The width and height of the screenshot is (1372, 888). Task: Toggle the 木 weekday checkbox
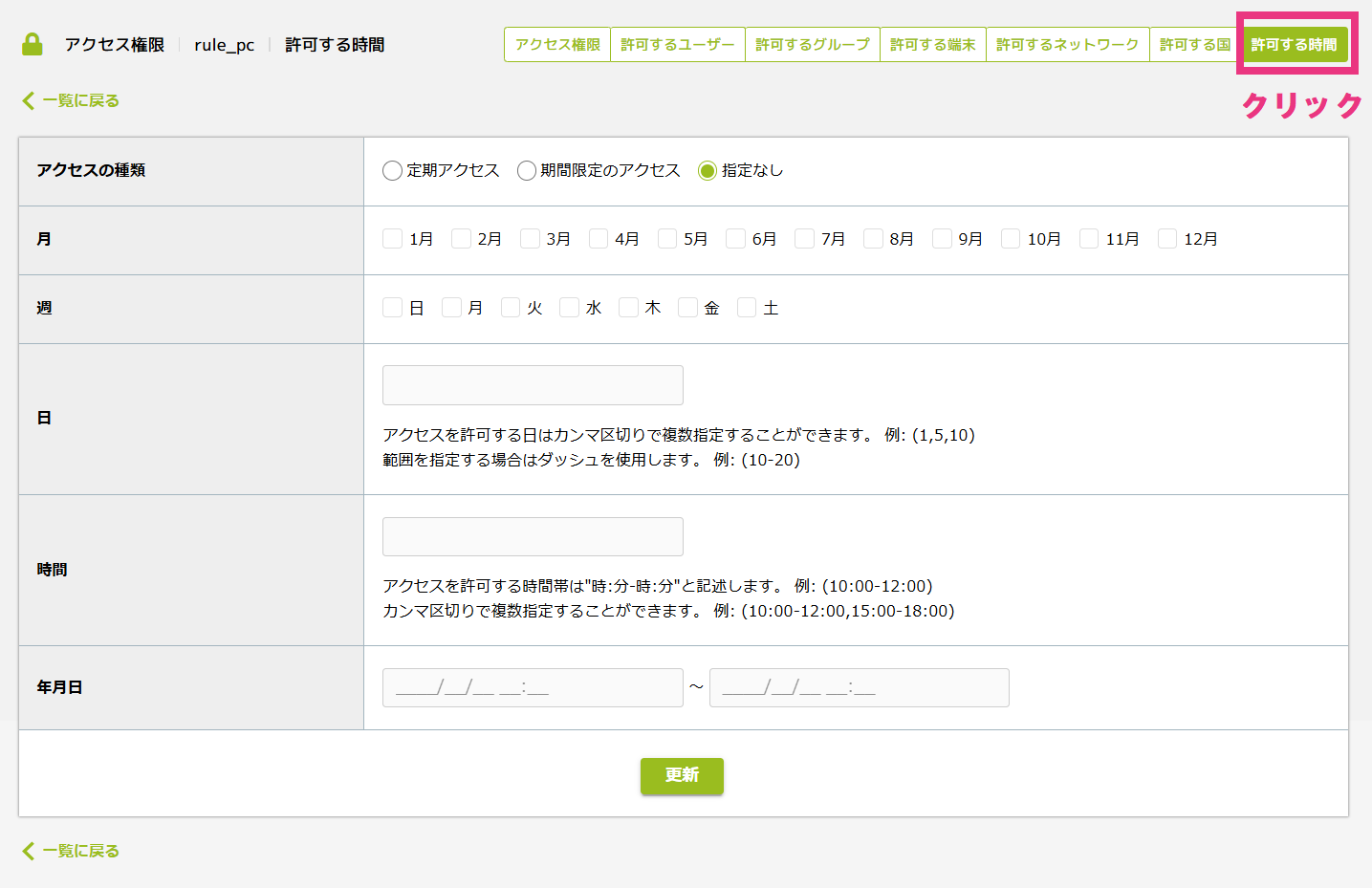pos(628,307)
